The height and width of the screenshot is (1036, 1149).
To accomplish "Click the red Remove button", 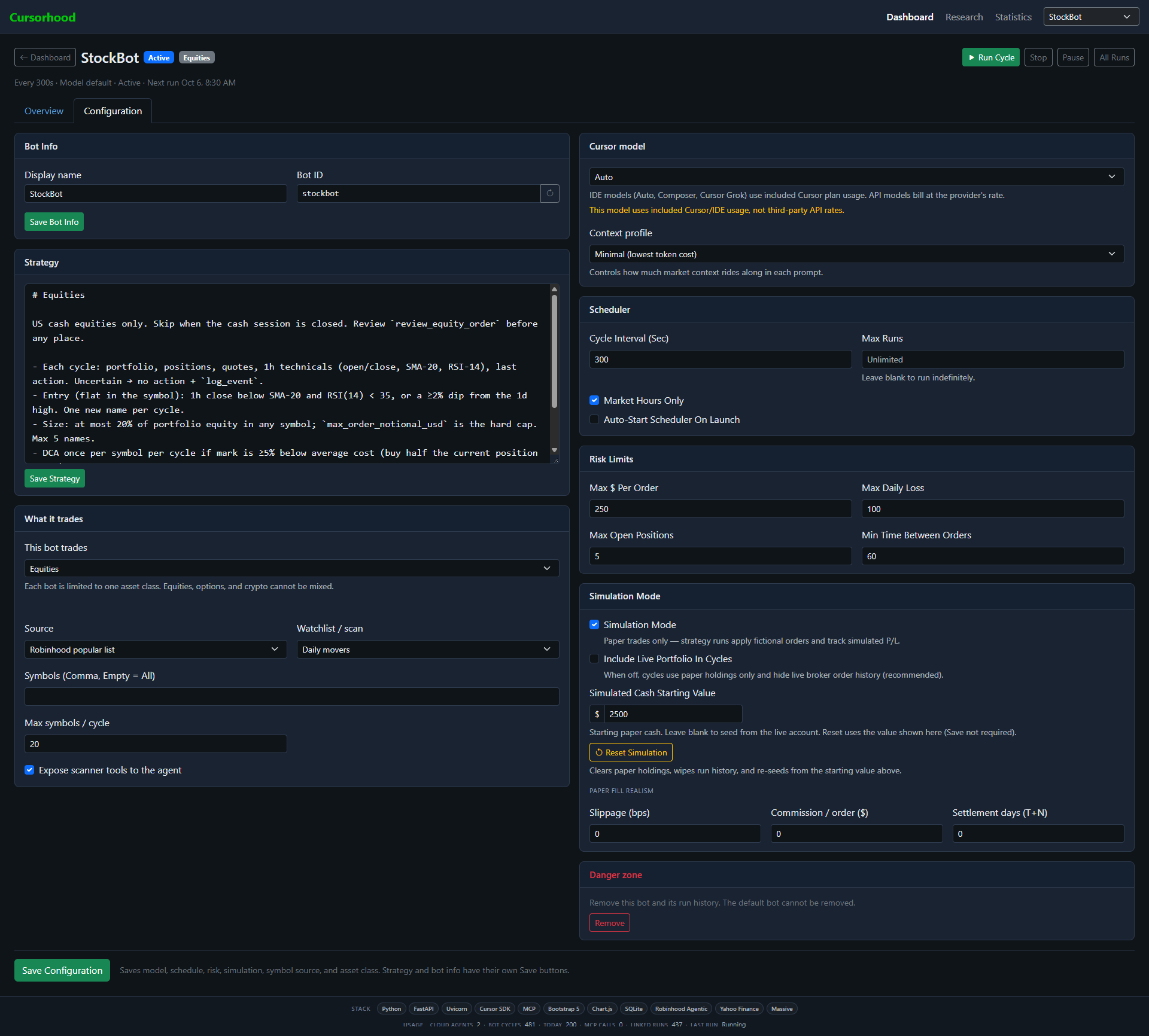I will pyautogui.click(x=609, y=923).
